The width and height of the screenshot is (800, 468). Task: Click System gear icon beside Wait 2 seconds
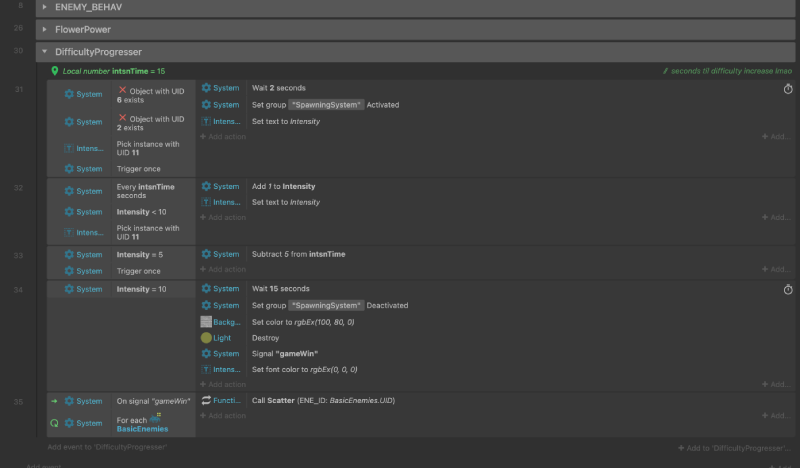[206, 88]
